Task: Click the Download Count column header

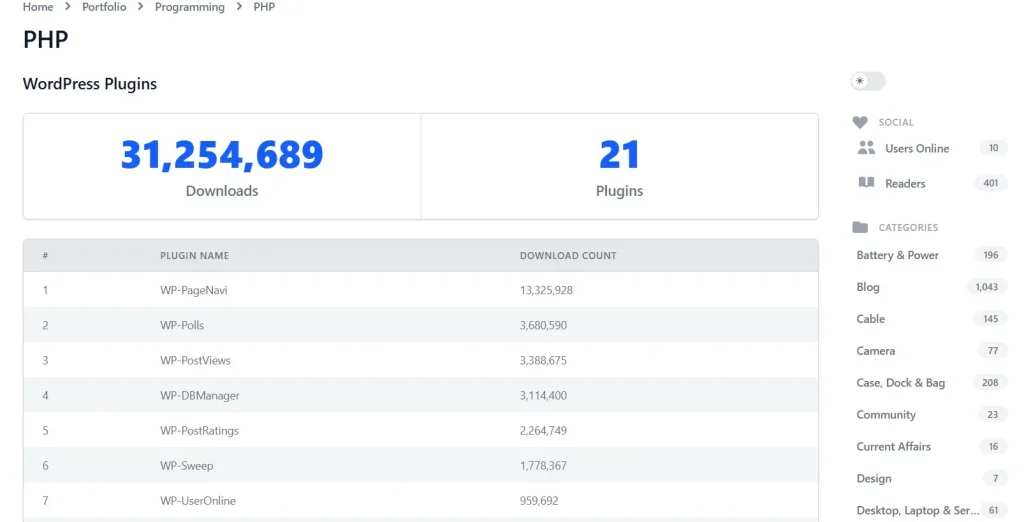Action: pyautogui.click(x=568, y=255)
